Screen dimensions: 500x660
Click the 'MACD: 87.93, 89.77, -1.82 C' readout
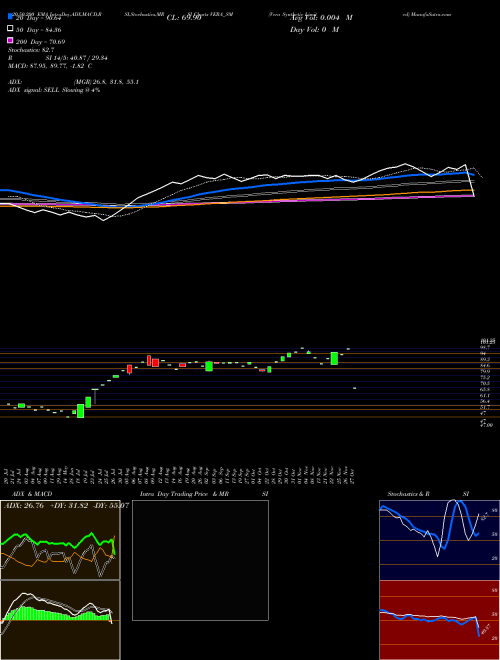[50, 66]
